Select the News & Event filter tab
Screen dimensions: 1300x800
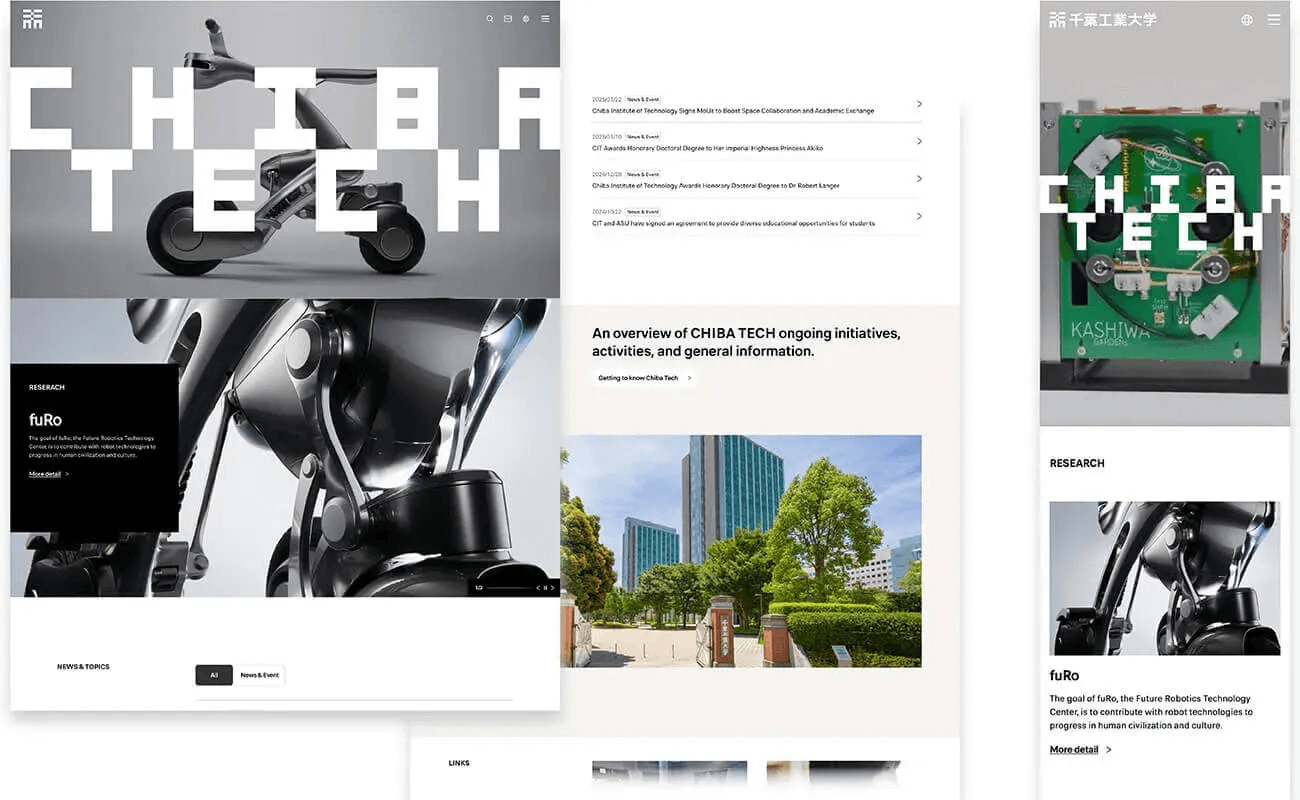258,674
